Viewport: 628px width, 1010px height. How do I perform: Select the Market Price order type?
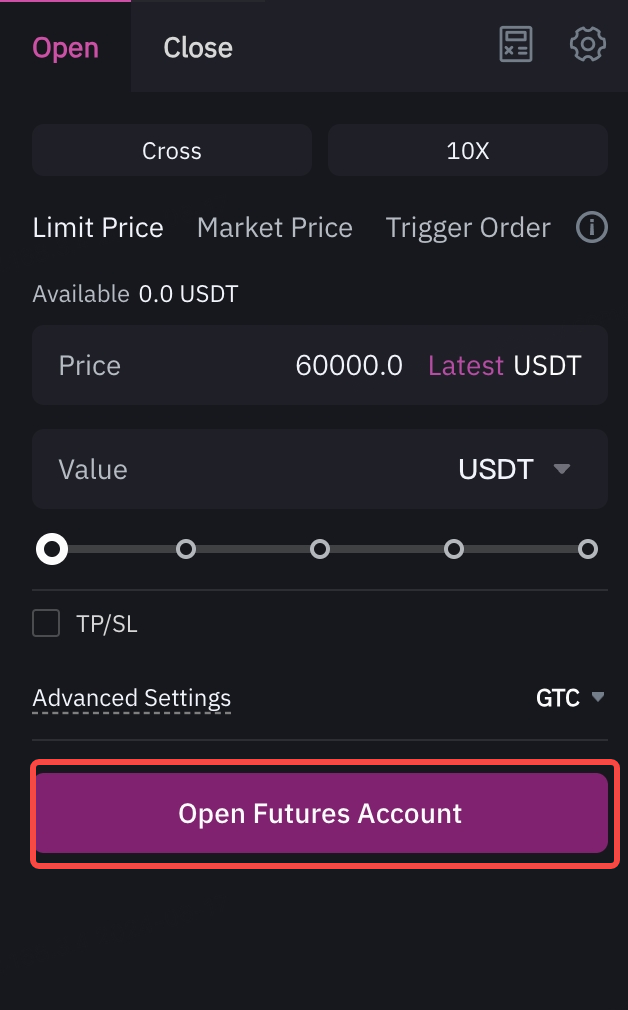point(275,227)
